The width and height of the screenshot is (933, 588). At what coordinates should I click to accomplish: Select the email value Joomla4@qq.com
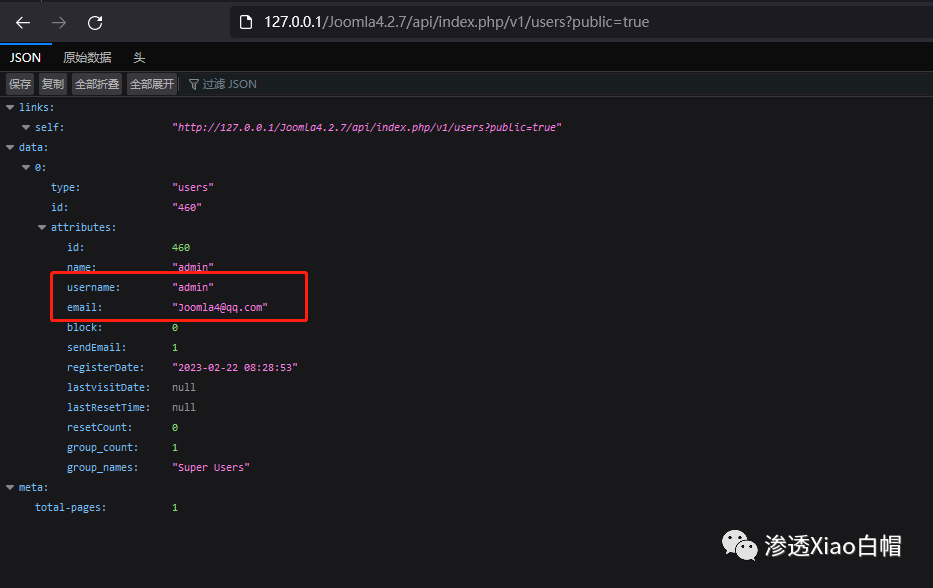(x=220, y=308)
